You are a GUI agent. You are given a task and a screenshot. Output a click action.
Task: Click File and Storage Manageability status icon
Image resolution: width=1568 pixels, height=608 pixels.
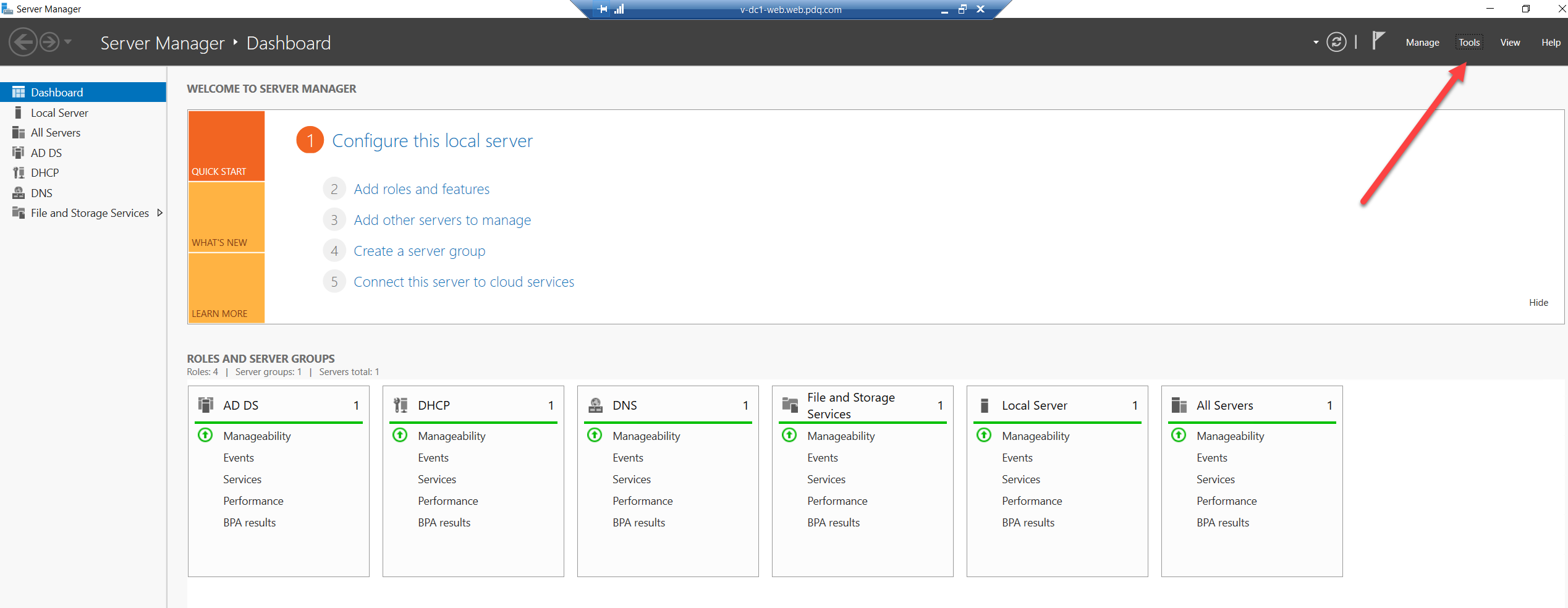[x=789, y=435]
